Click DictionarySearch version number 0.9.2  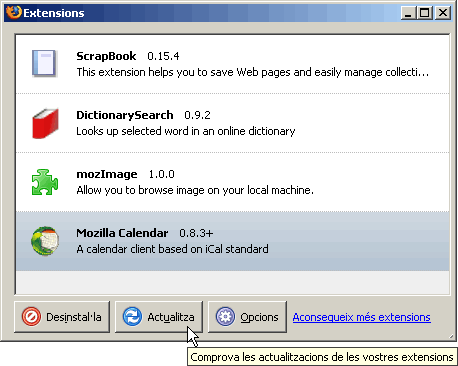(x=197, y=115)
